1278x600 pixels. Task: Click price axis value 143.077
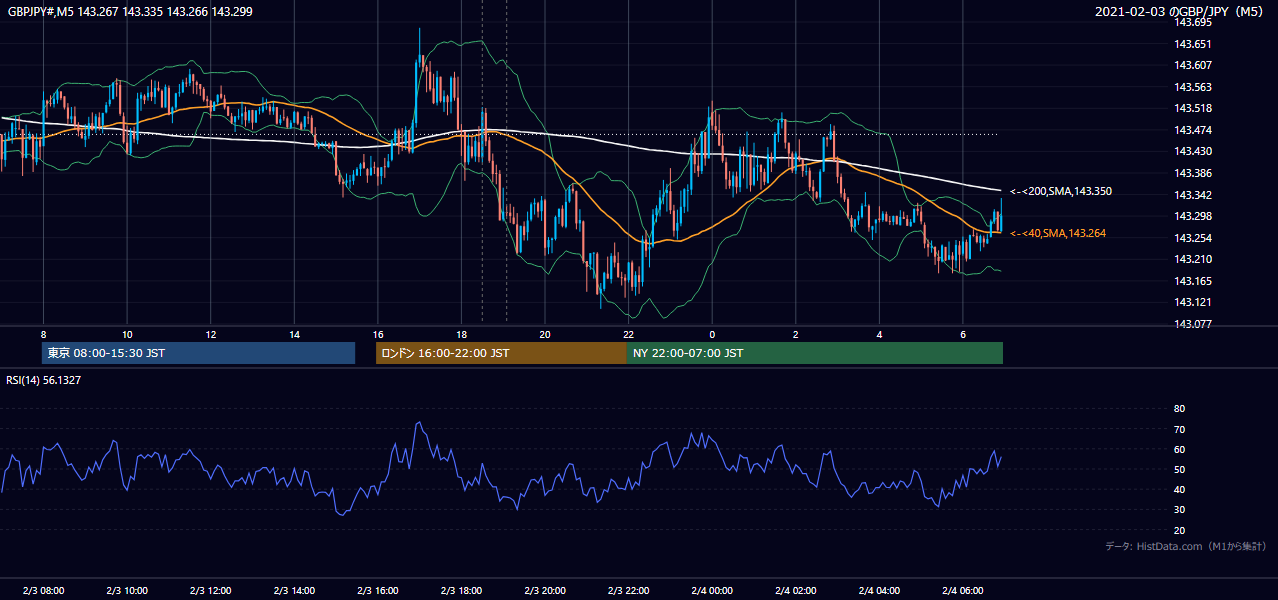click(x=1194, y=324)
